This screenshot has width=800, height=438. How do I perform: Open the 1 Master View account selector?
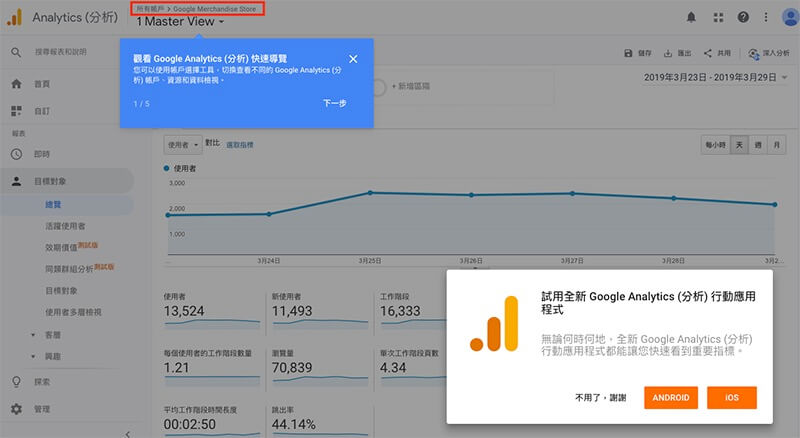click(x=180, y=22)
